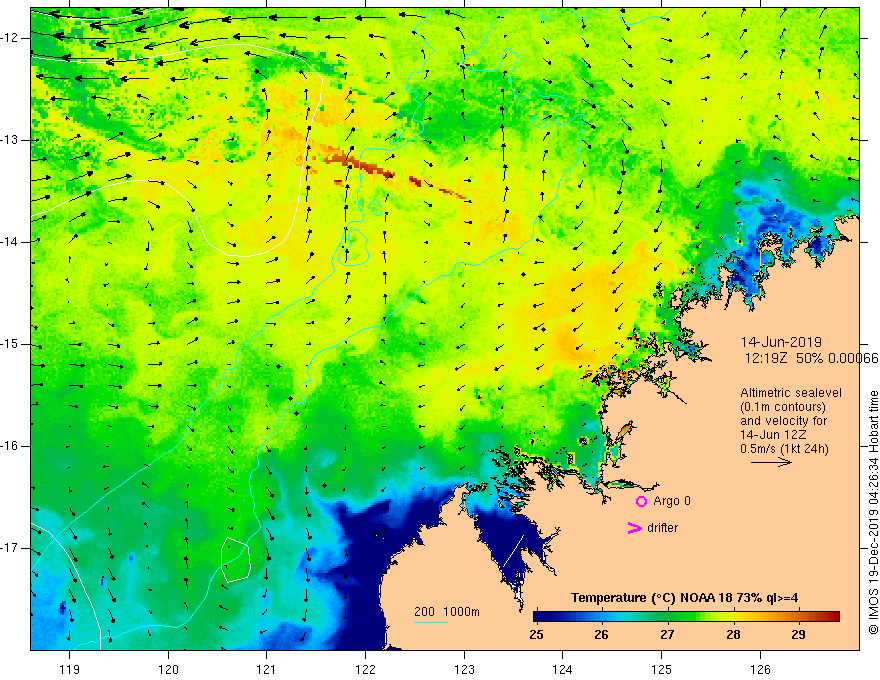Click the magenta Argo circle legend marker
This screenshot has height=680, width=880.
(x=641, y=502)
